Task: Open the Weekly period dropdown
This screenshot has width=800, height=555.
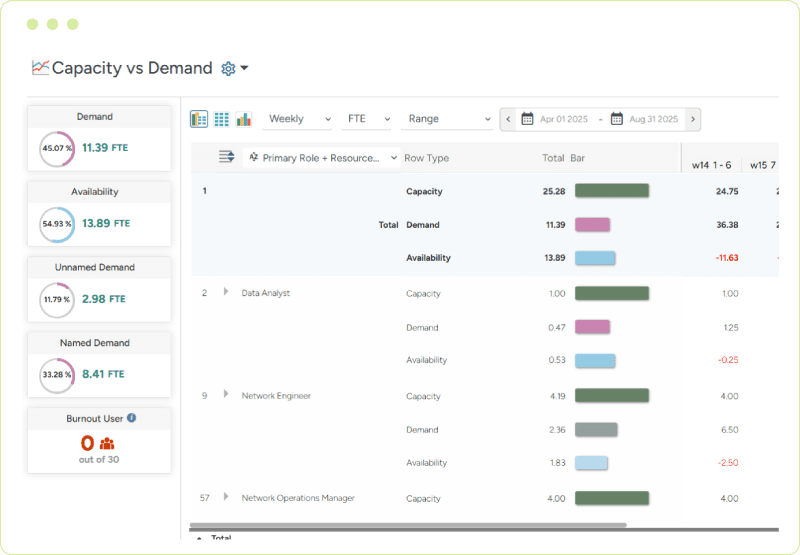Action: pyautogui.click(x=299, y=119)
